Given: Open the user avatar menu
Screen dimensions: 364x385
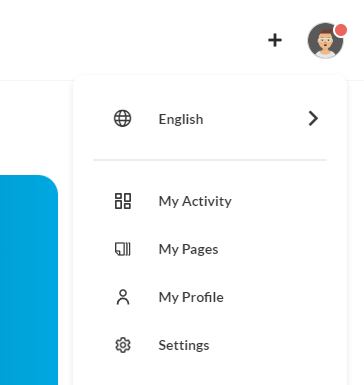Looking at the screenshot, I should click(x=325, y=41).
